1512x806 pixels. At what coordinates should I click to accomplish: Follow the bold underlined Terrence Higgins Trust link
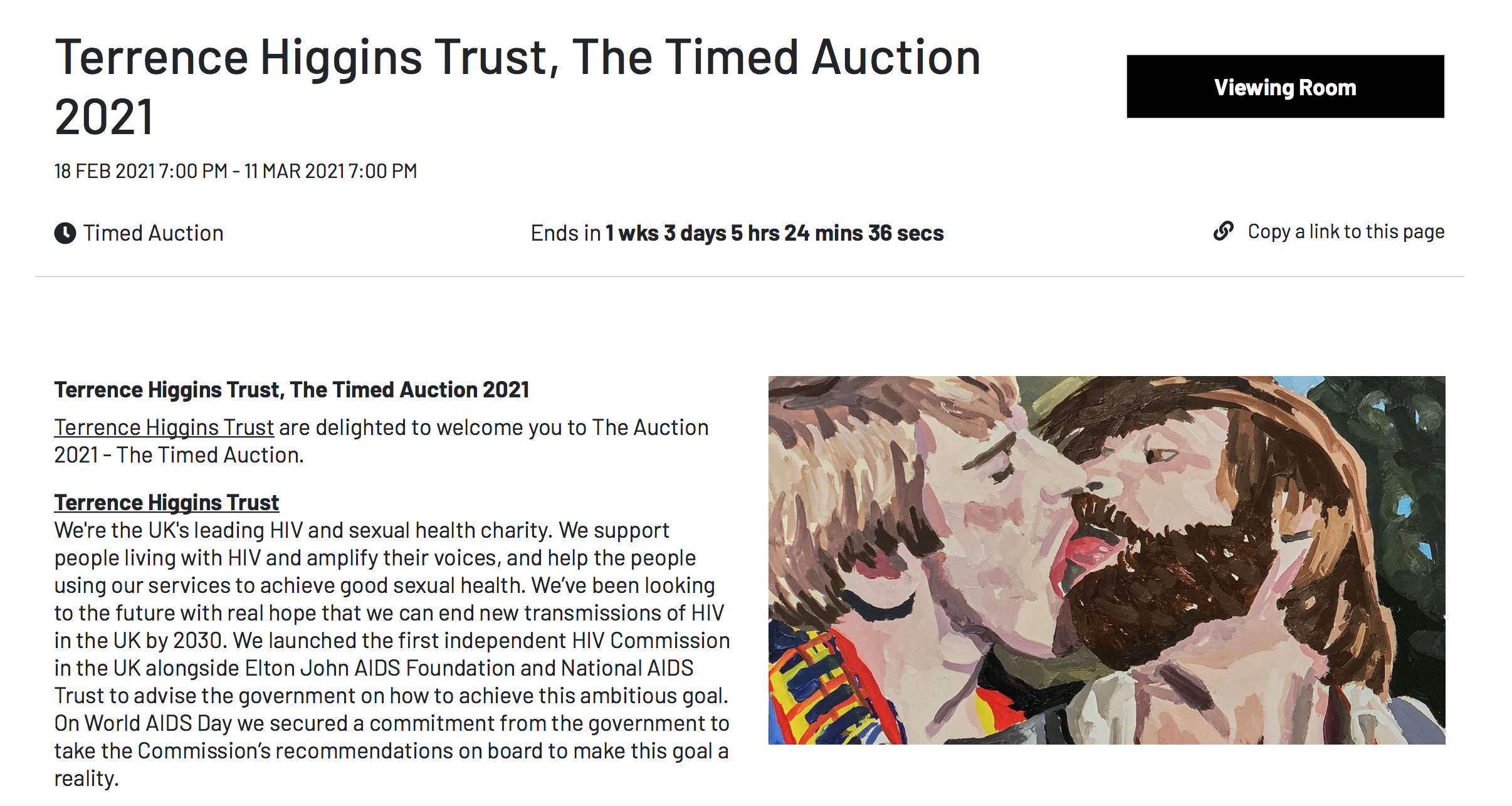coord(166,503)
